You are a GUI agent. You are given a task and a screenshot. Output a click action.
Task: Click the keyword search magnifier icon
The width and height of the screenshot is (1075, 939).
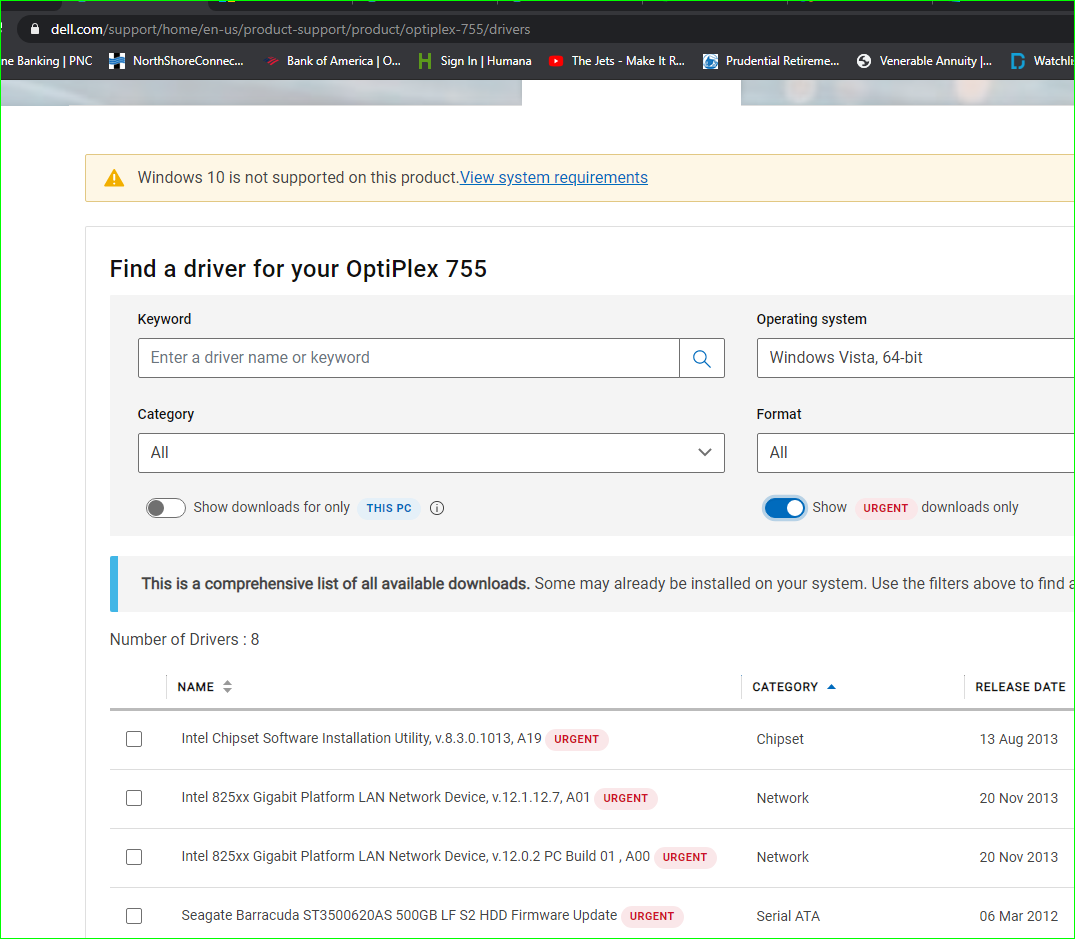pos(701,358)
